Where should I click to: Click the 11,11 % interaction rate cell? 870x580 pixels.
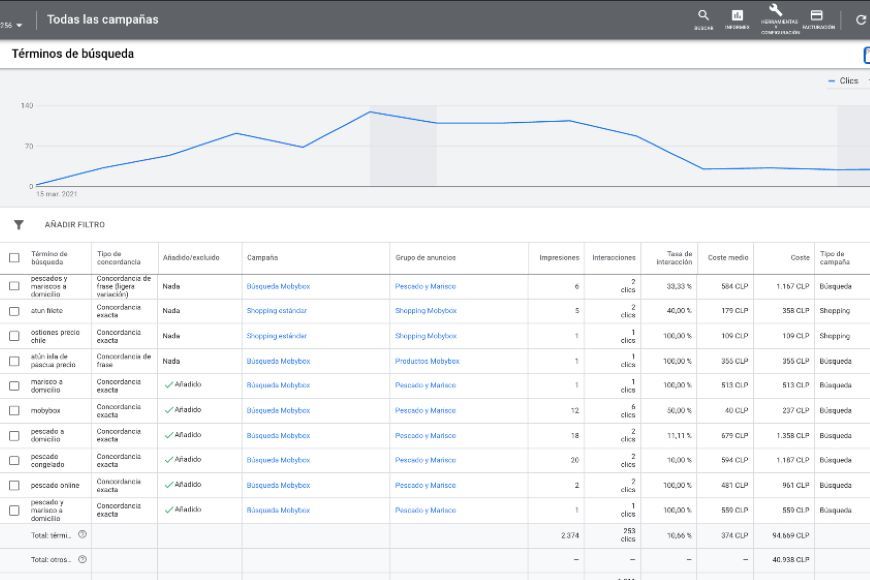point(679,436)
